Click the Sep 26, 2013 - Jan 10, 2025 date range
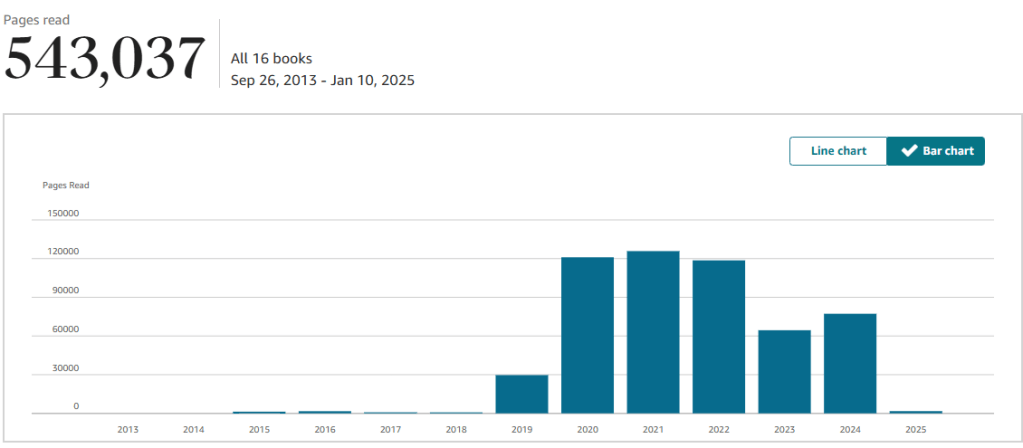1023x448 pixels. pyautogui.click(x=322, y=80)
